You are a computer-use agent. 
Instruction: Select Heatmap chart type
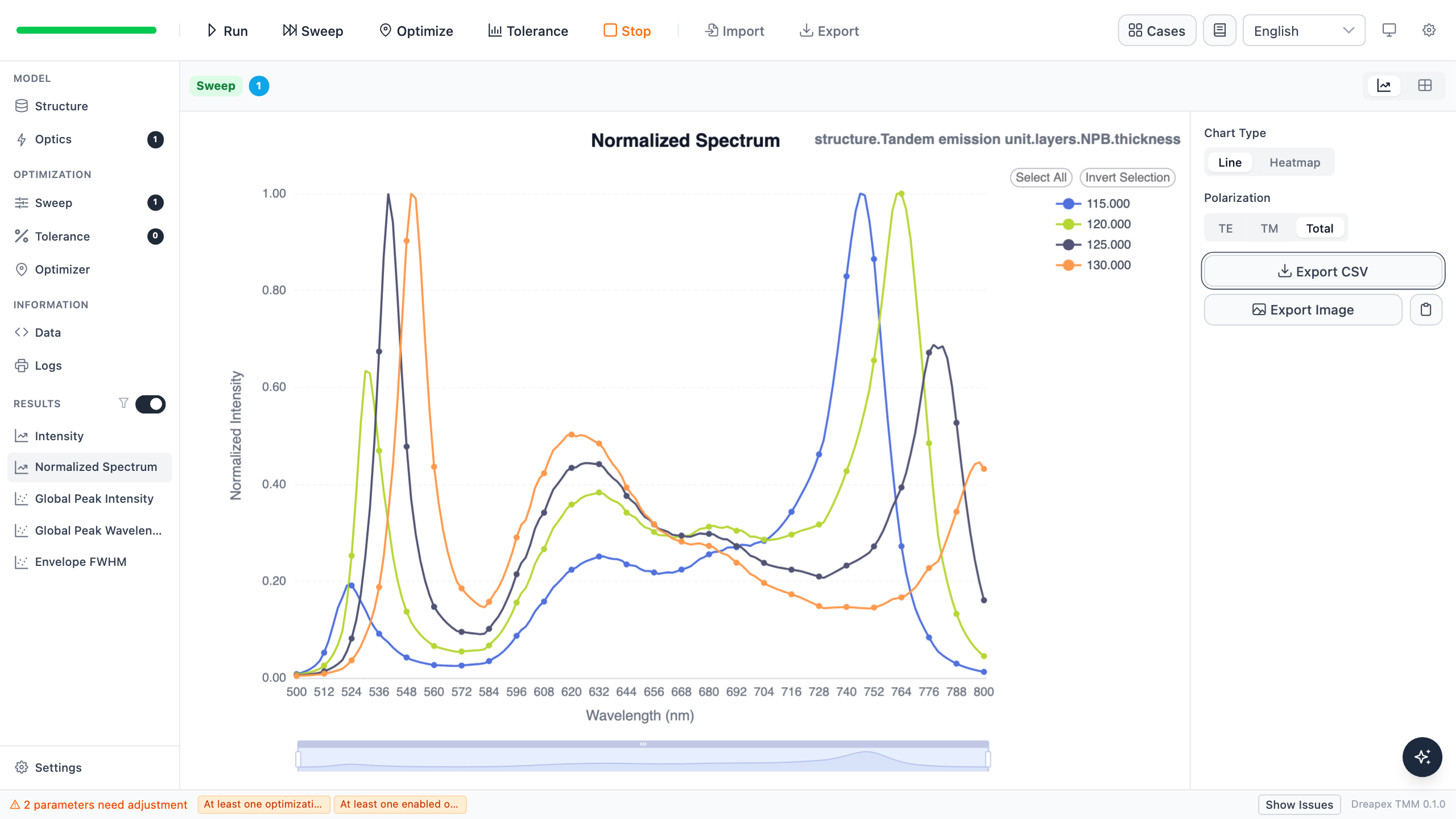click(1294, 163)
